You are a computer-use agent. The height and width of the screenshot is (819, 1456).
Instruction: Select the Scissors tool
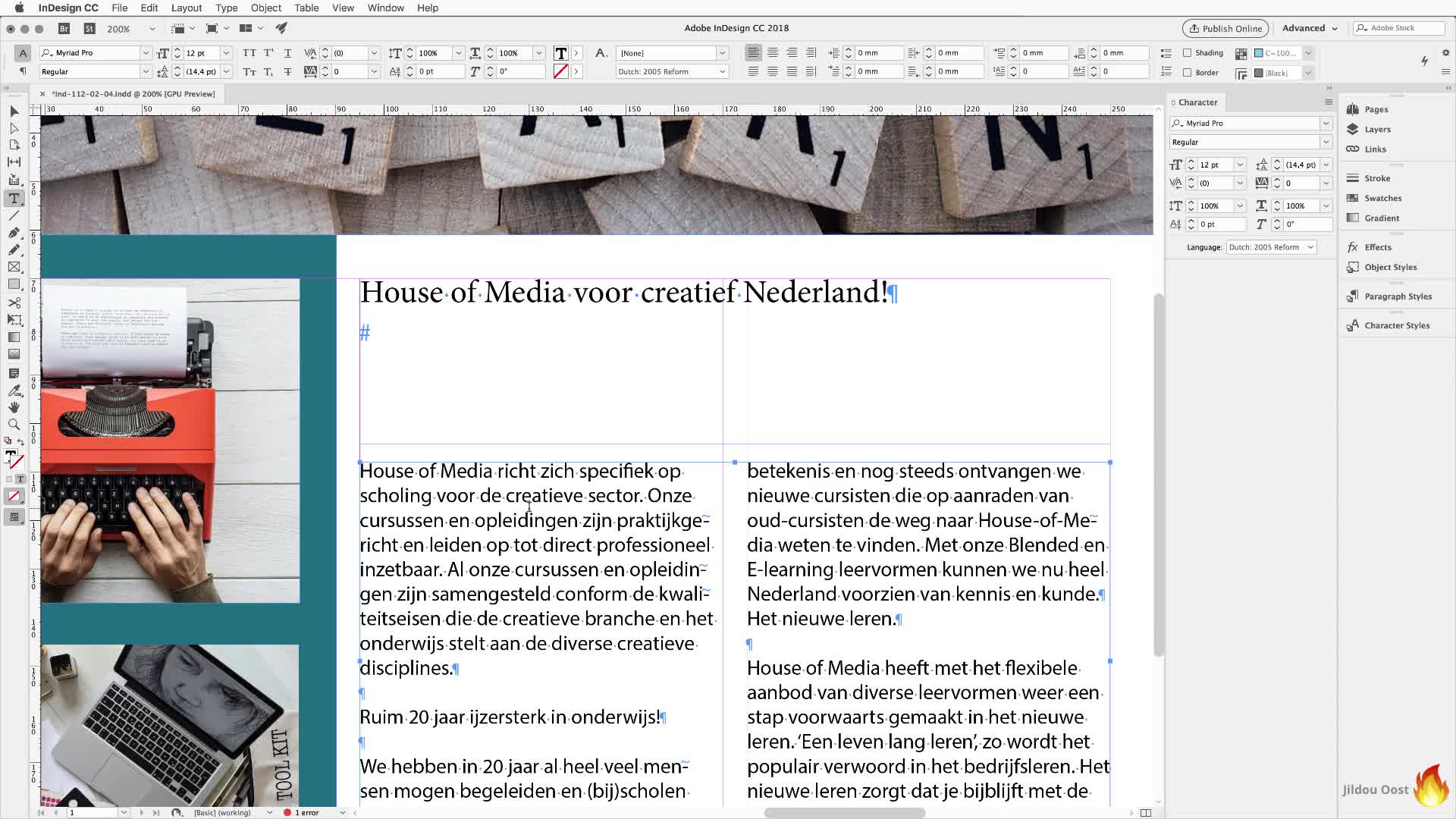pyautogui.click(x=14, y=303)
